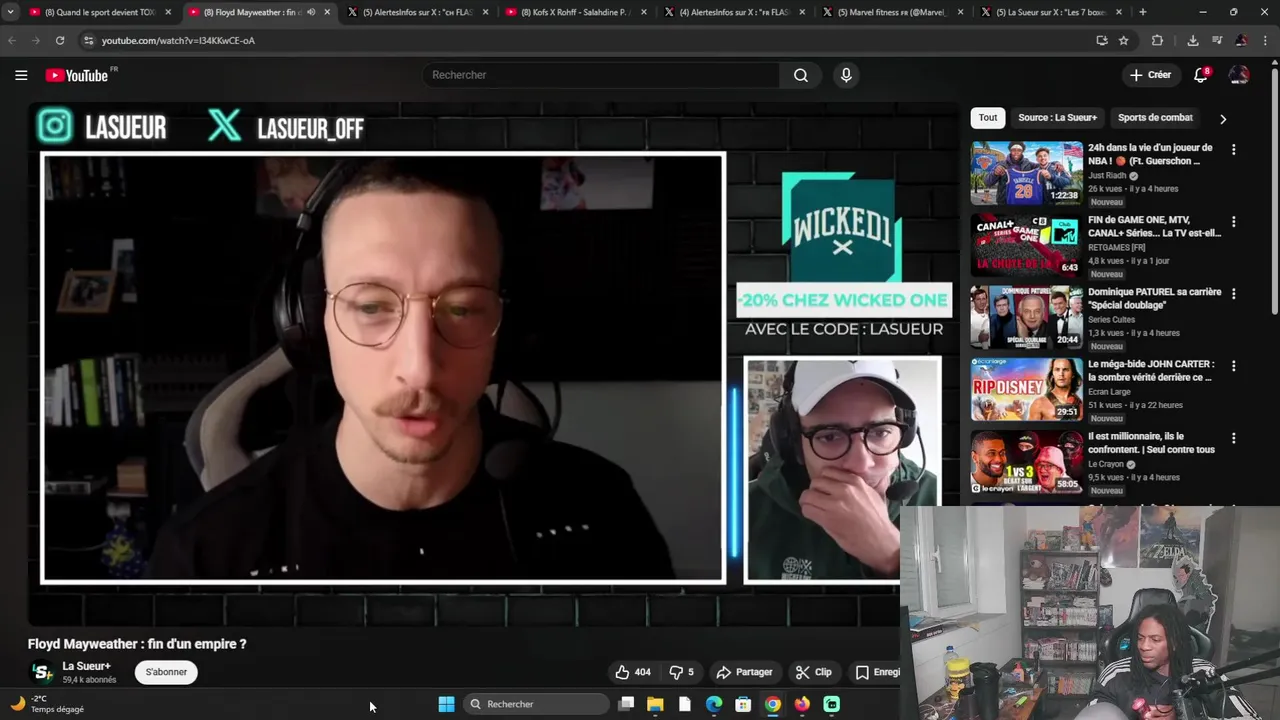Open 'FIN de GAME ONE' thumbnail
The image size is (1280, 720).
pyautogui.click(x=1026, y=245)
